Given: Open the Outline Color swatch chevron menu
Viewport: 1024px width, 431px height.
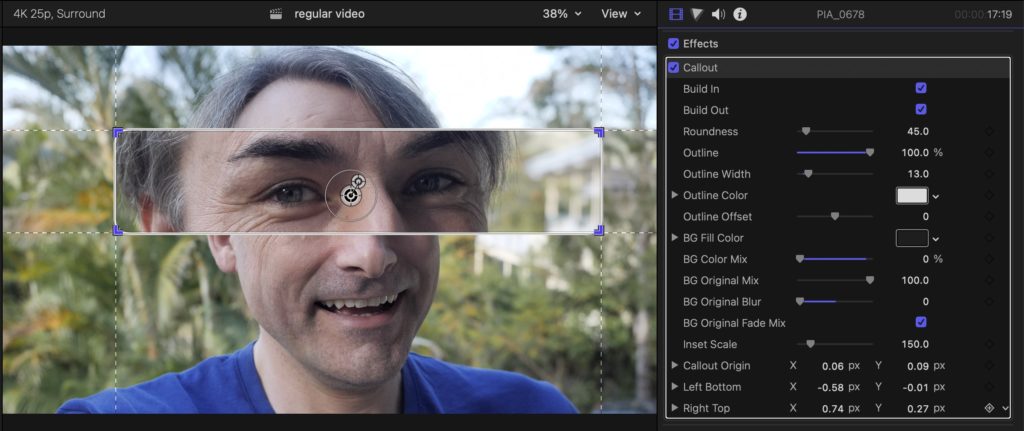Looking at the screenshot, I should [936, 196].
